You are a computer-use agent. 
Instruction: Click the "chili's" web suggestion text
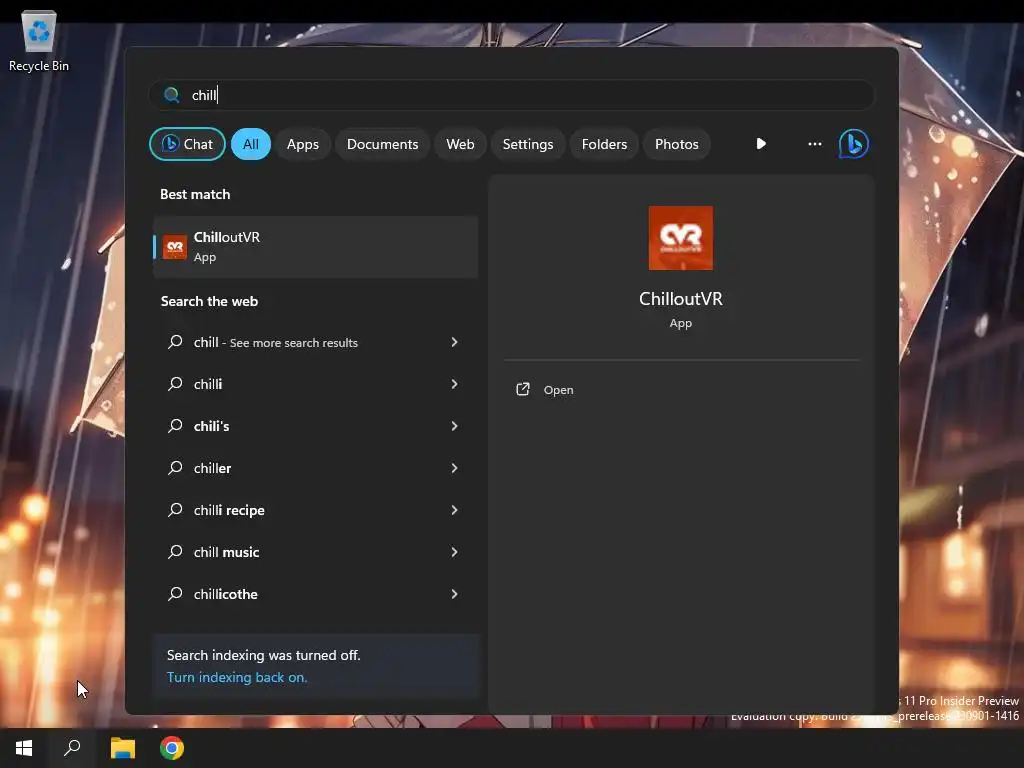click(x=212, y=426)
